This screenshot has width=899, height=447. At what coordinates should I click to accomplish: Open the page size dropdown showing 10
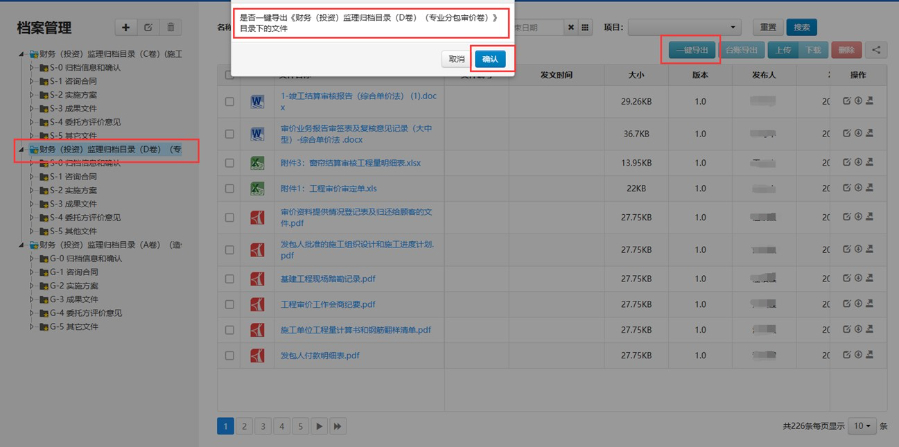pos(861,426)
